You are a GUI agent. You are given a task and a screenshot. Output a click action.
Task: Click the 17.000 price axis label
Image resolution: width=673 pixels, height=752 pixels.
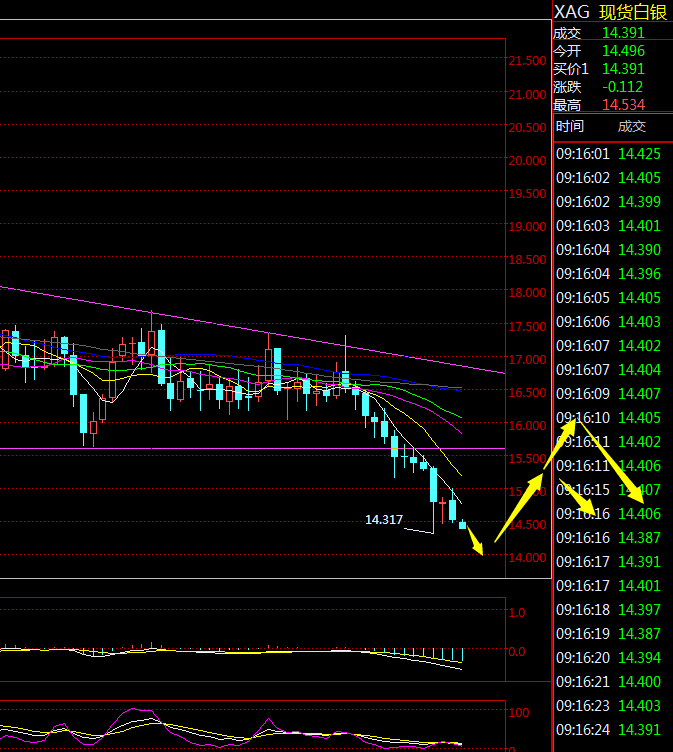click(527, 360)
